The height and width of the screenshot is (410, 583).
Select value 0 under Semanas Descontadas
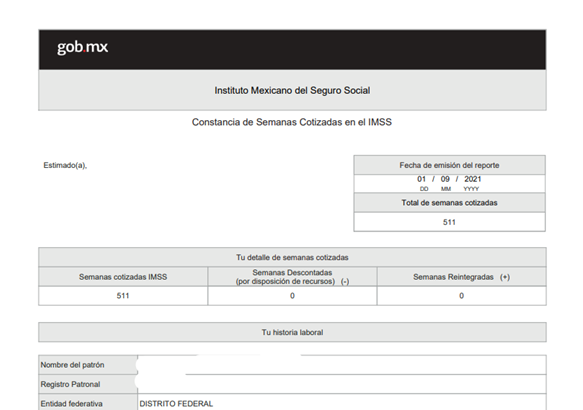(292, 296)
